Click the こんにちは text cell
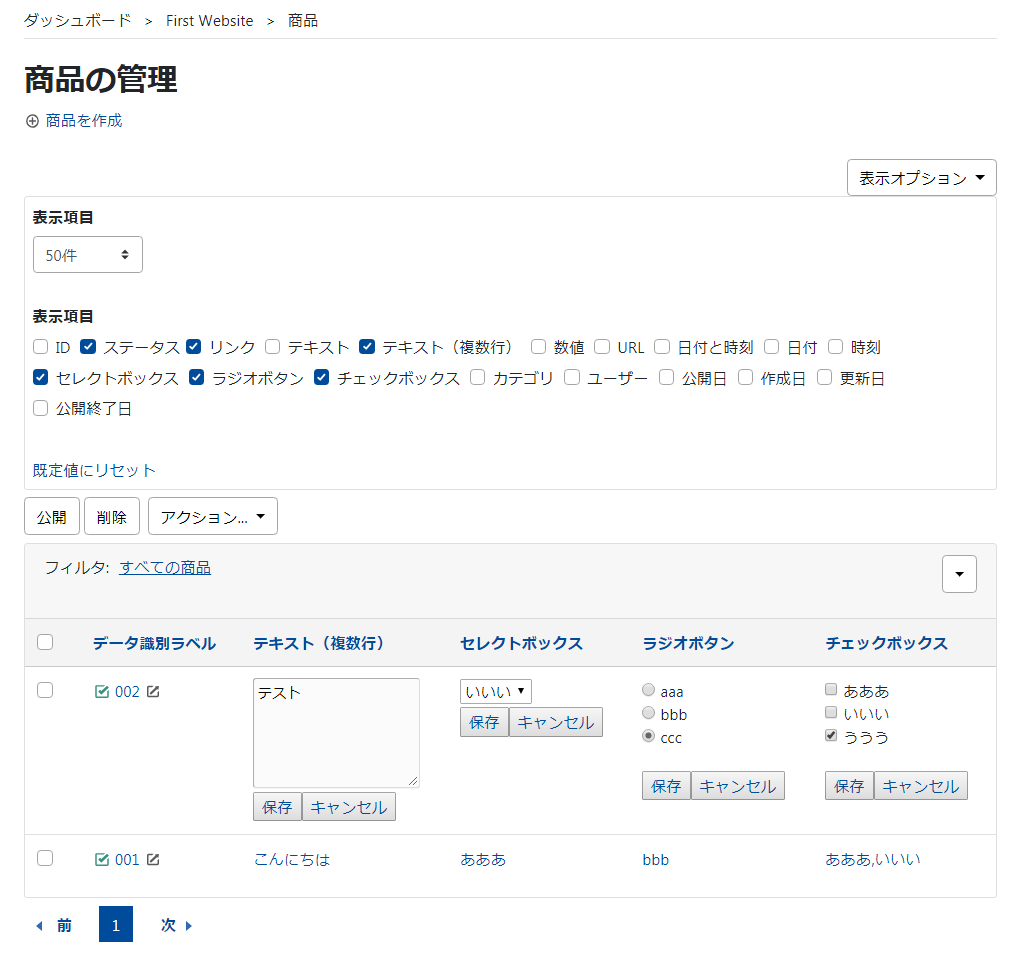The height and width of the screenshot is (965, 1027). tap(292, 860)
